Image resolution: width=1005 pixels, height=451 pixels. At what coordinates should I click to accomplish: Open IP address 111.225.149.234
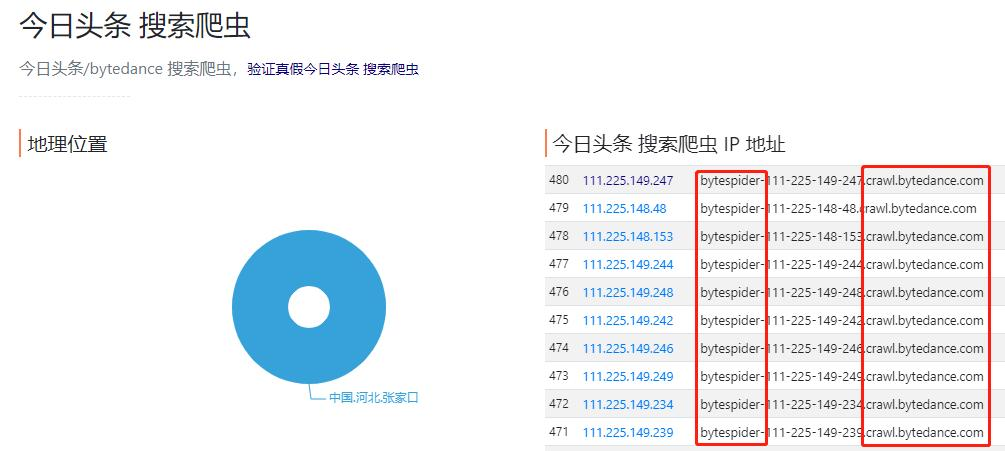(628, 405)
